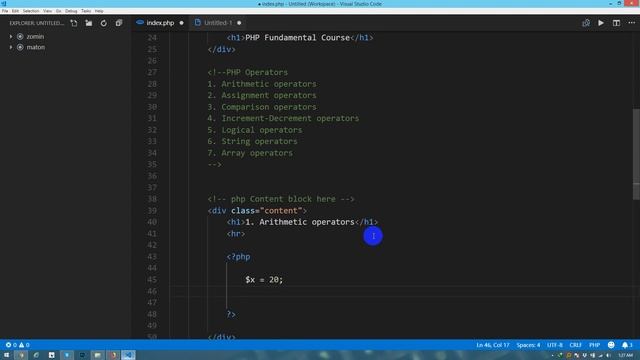The width and height of the screenshot is (640, 360).
Task: Switch to the Untitled-1 tab
Action: 218,23
